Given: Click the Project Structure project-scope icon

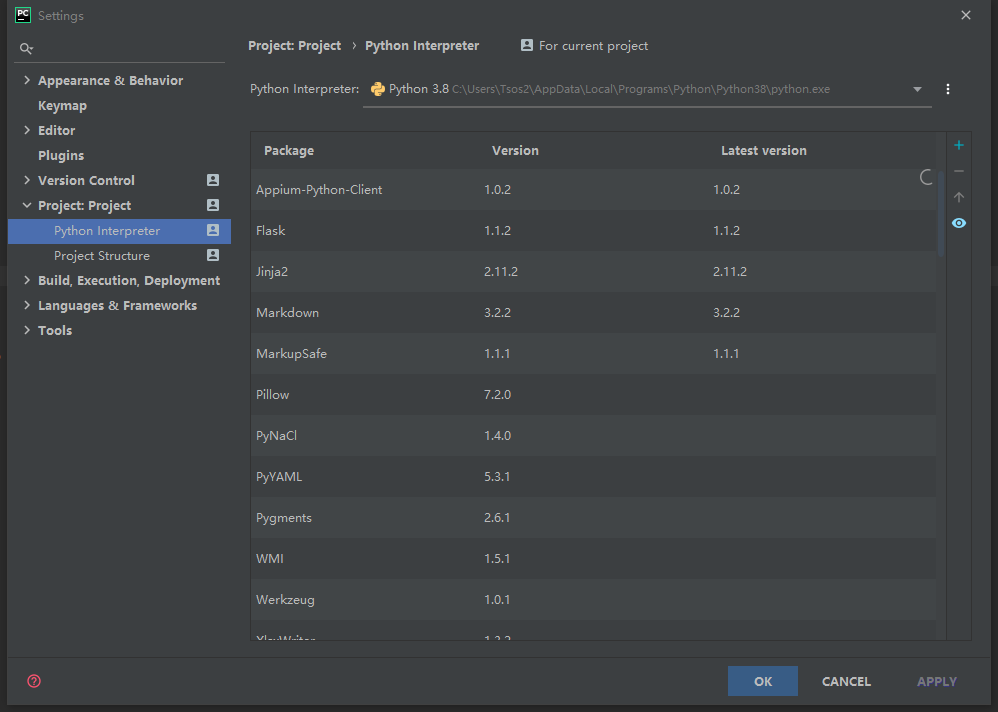Looking at the screenshot, I should pyautogui.click(x=212, y=255).
